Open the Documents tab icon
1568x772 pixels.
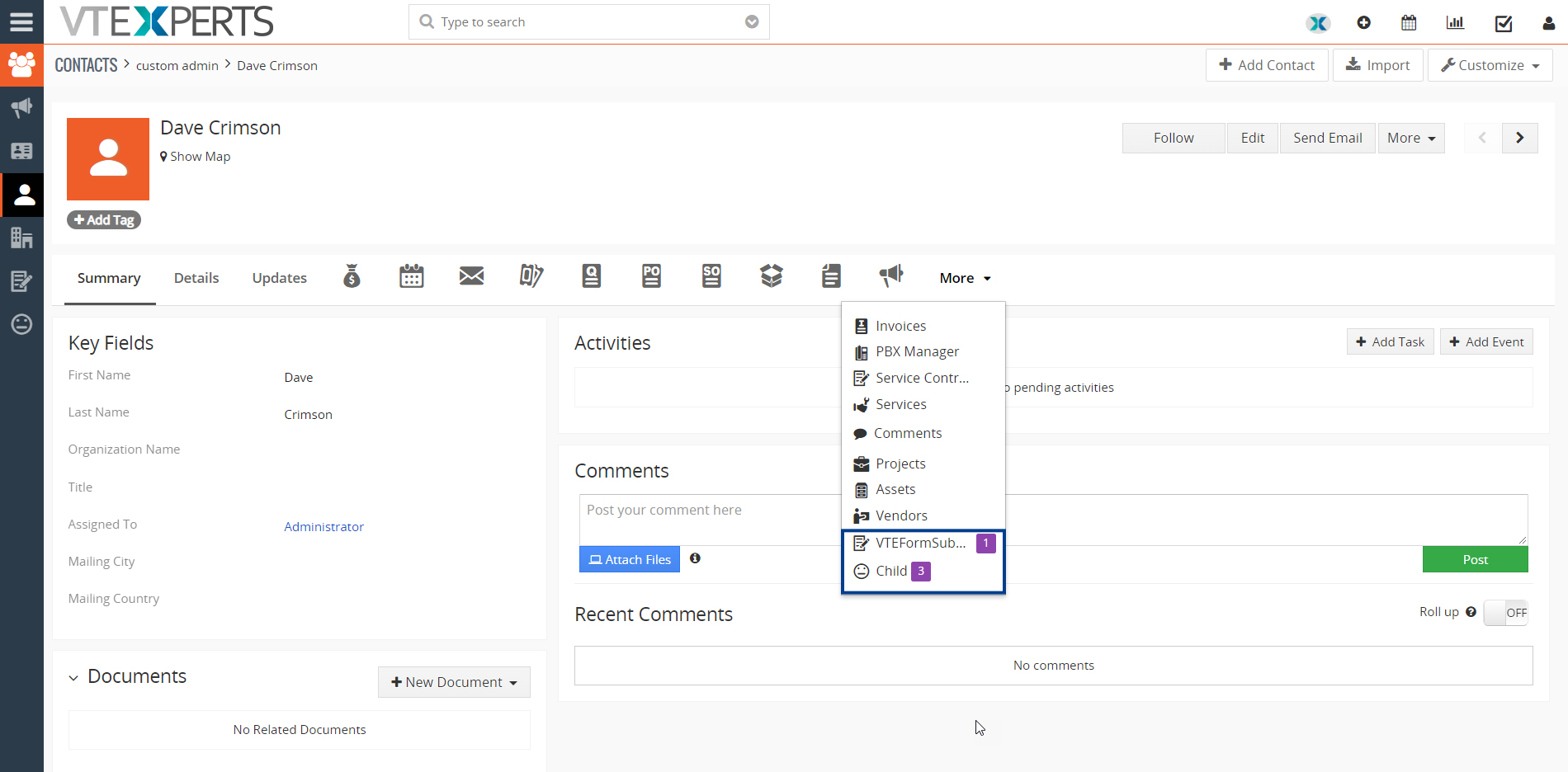(831, 276)
